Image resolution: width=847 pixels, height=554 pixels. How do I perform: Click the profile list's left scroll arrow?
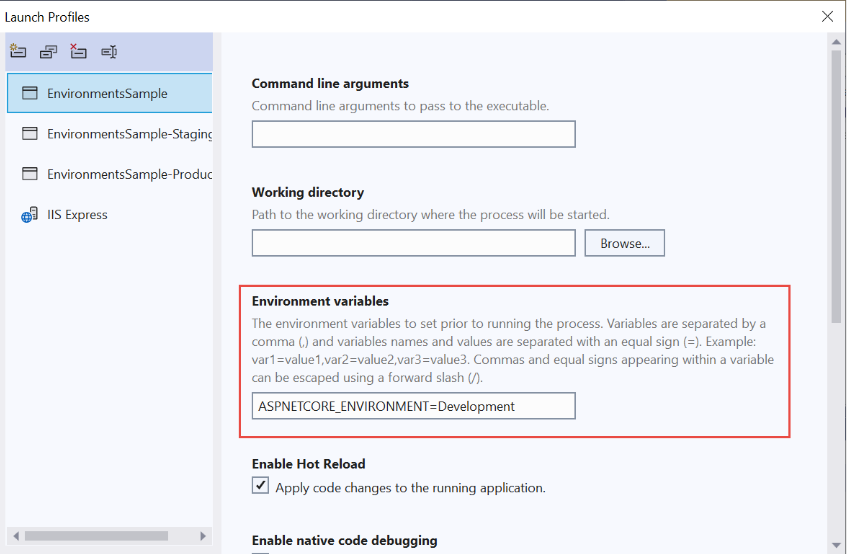[x=16, y=536]
